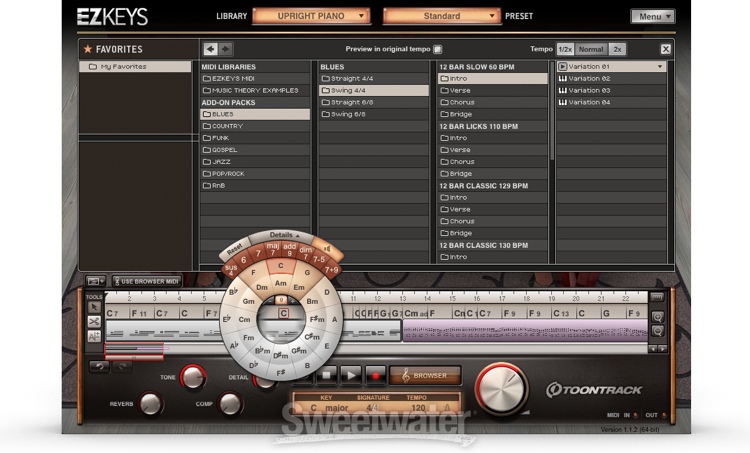Select the C13 chord block in timeline

pyautogui.click(x=563, y=313)
